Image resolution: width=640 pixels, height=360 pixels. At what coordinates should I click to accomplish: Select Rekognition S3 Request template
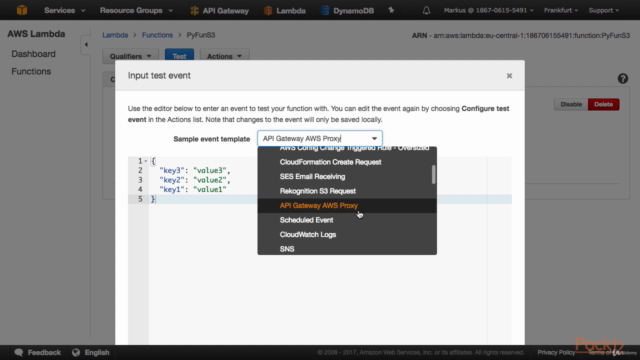(x=347, y=191)
